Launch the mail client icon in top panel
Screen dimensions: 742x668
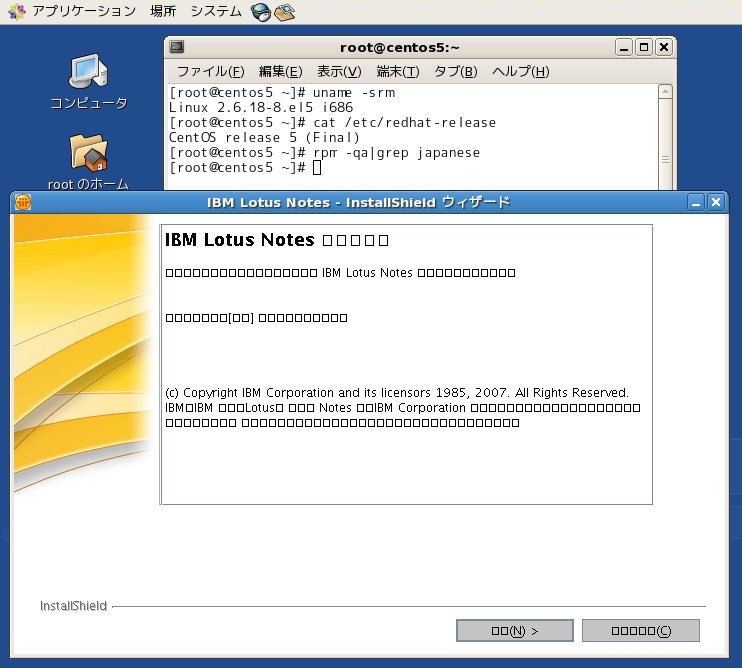click(284, 12)
